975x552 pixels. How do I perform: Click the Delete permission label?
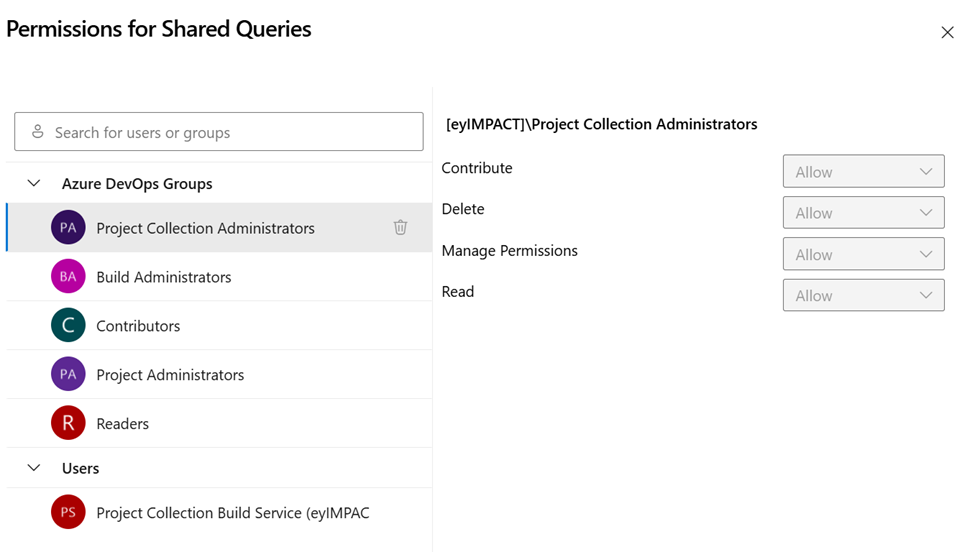463,209
